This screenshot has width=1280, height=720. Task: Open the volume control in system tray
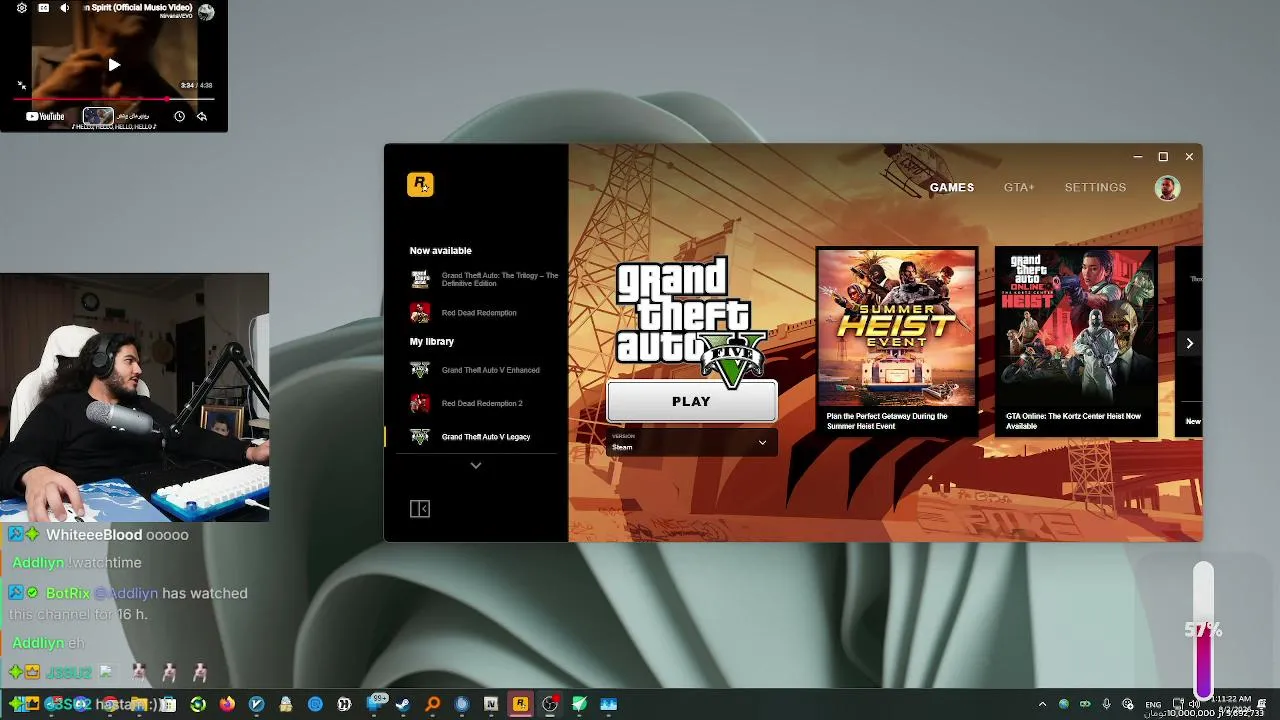[1194, 704]
